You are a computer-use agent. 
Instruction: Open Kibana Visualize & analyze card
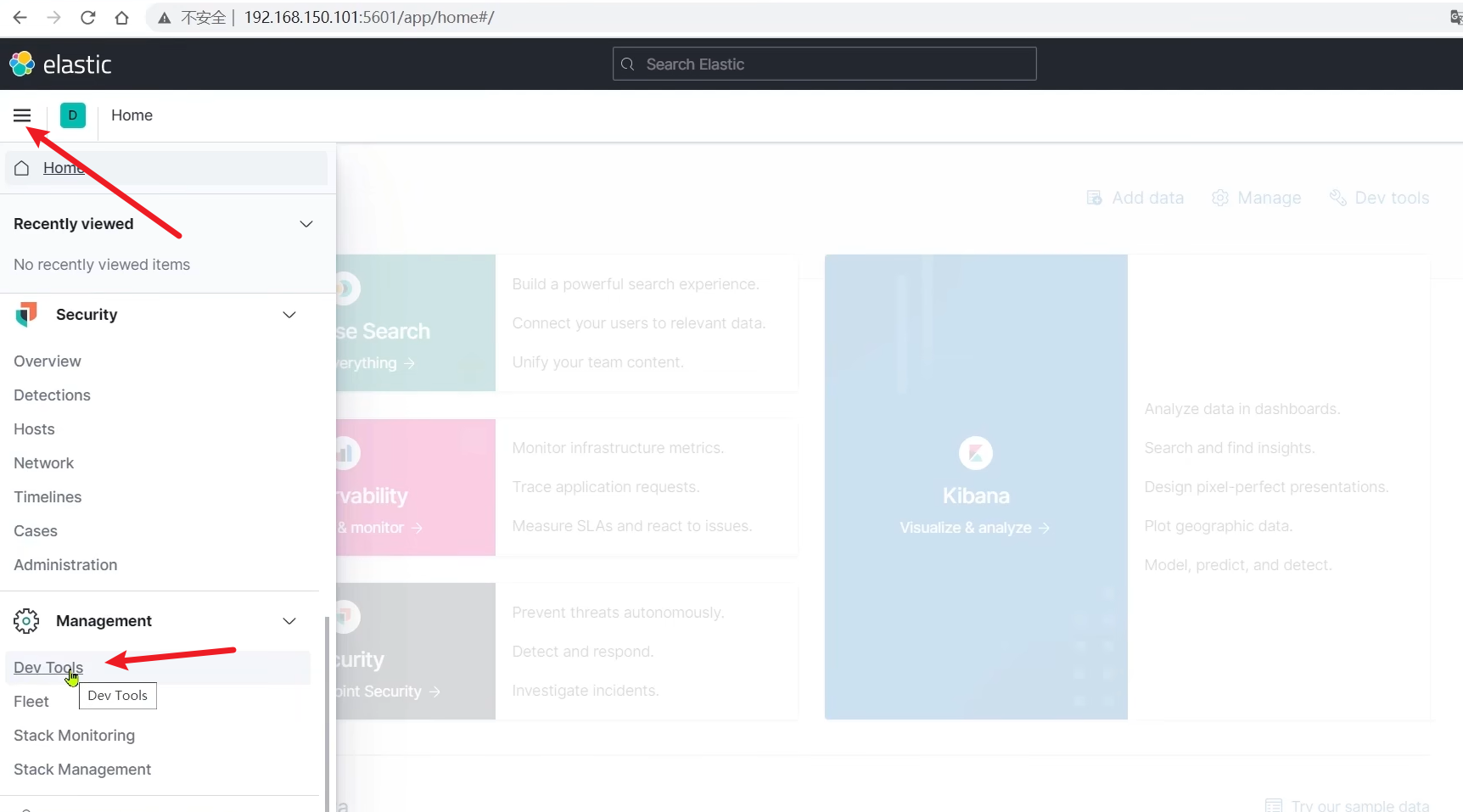click(976, 487)
